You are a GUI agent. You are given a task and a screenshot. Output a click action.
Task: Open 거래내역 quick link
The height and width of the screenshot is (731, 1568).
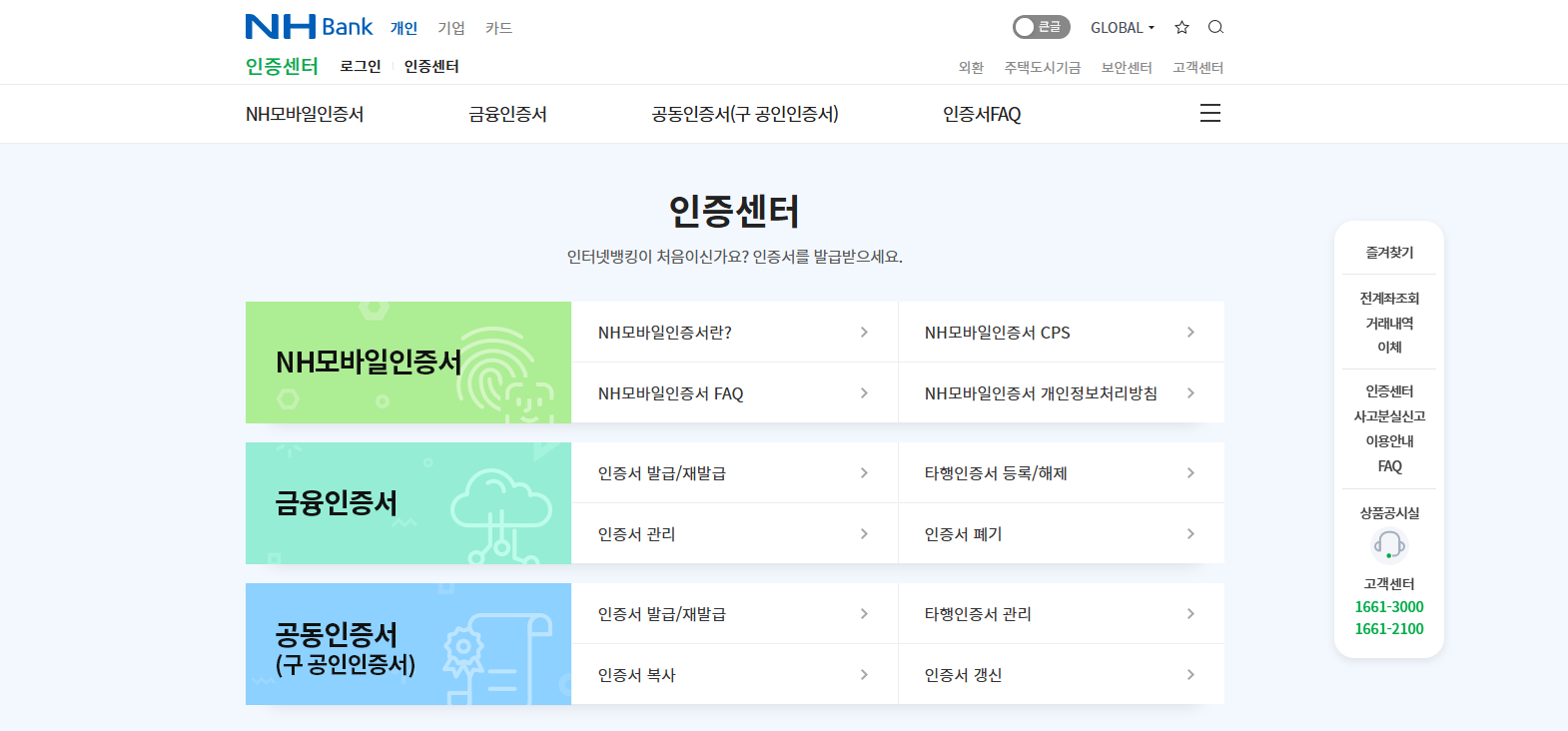(x=1389, y=324)
